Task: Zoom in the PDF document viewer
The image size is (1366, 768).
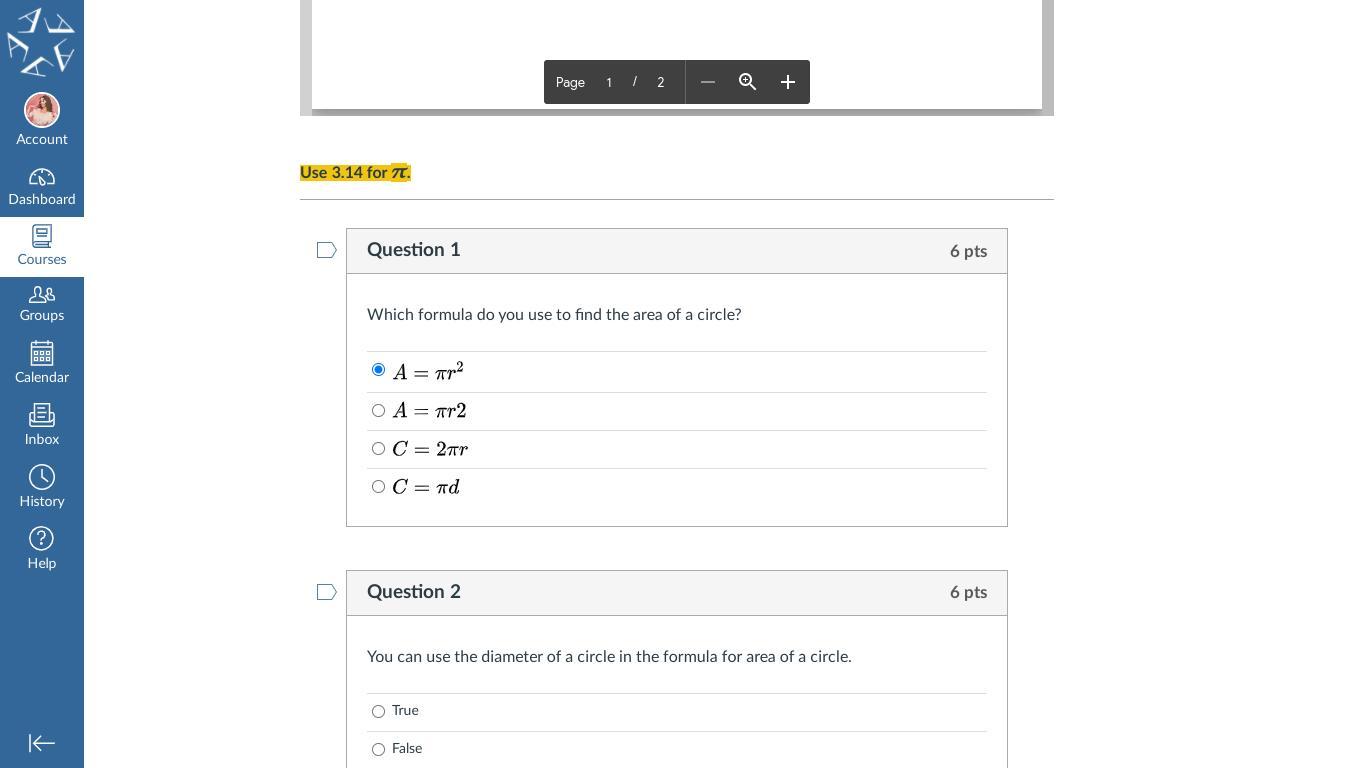Action: 788,82
